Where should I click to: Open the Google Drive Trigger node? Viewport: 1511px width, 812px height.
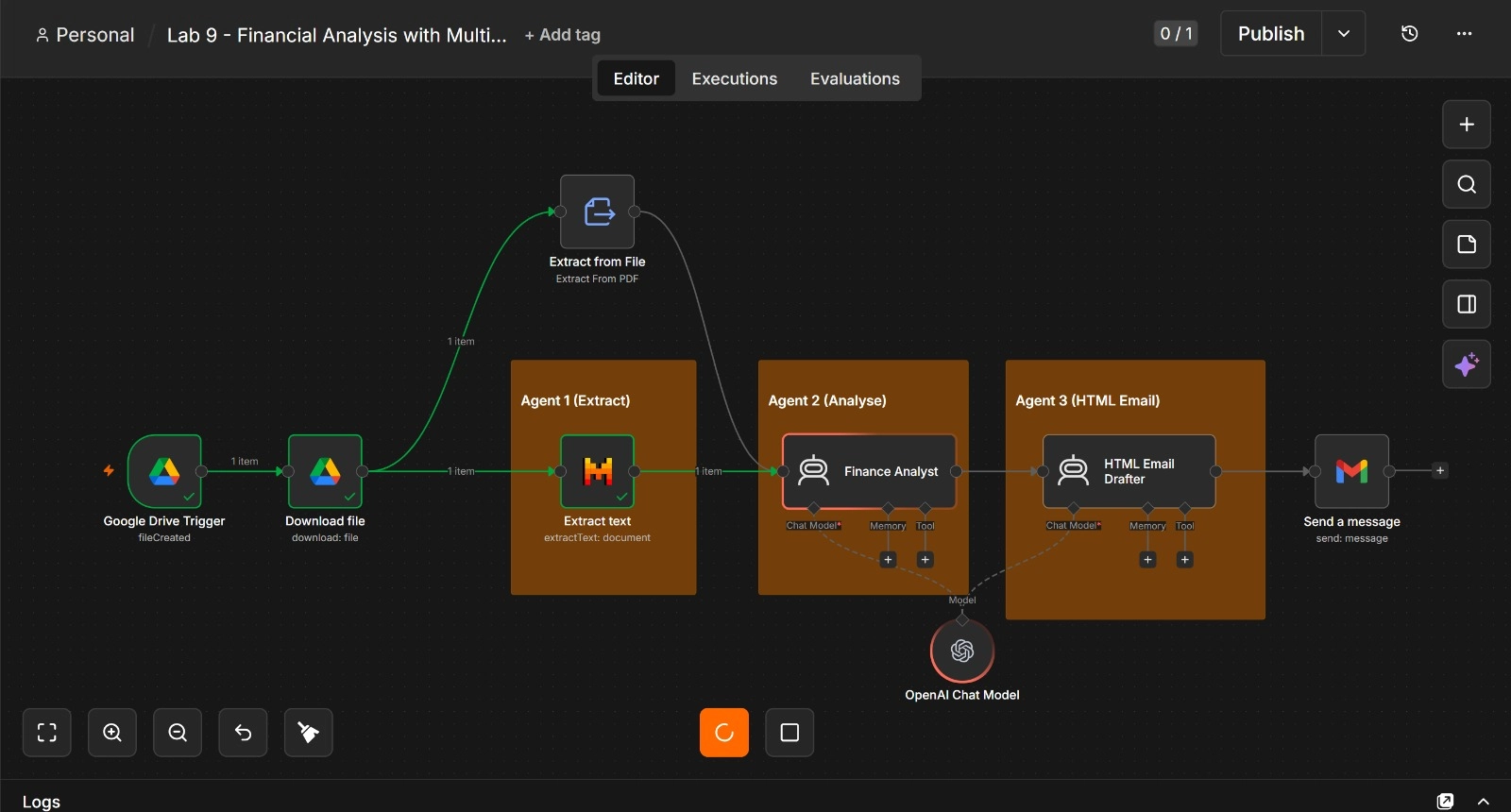coord(164,471)
